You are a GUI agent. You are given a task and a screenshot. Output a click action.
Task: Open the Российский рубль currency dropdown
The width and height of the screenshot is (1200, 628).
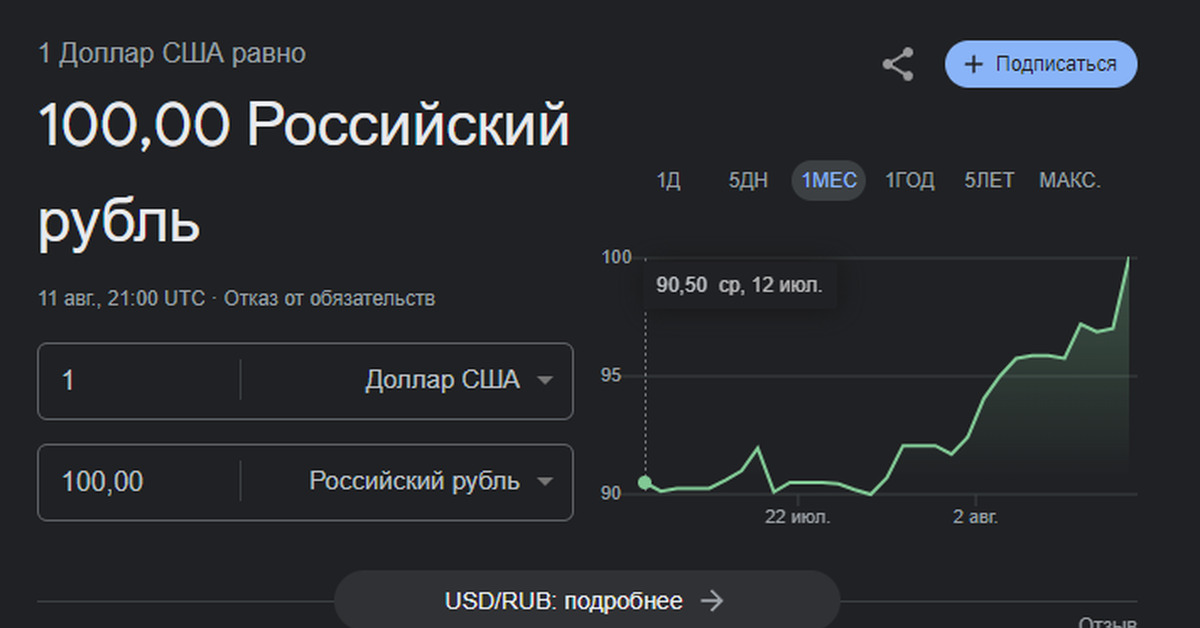click(x=430, y=482)
